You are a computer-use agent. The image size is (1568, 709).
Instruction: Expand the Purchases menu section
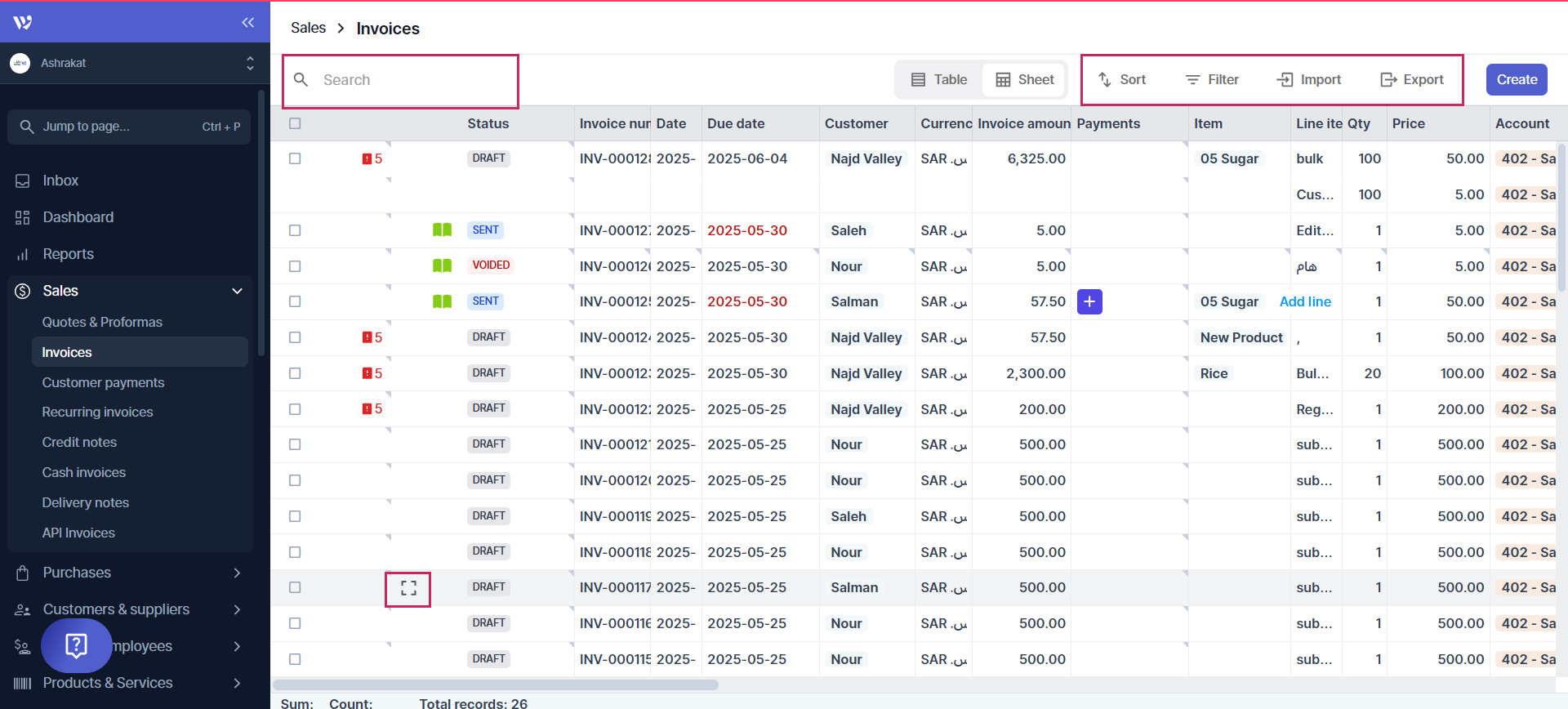237,573
